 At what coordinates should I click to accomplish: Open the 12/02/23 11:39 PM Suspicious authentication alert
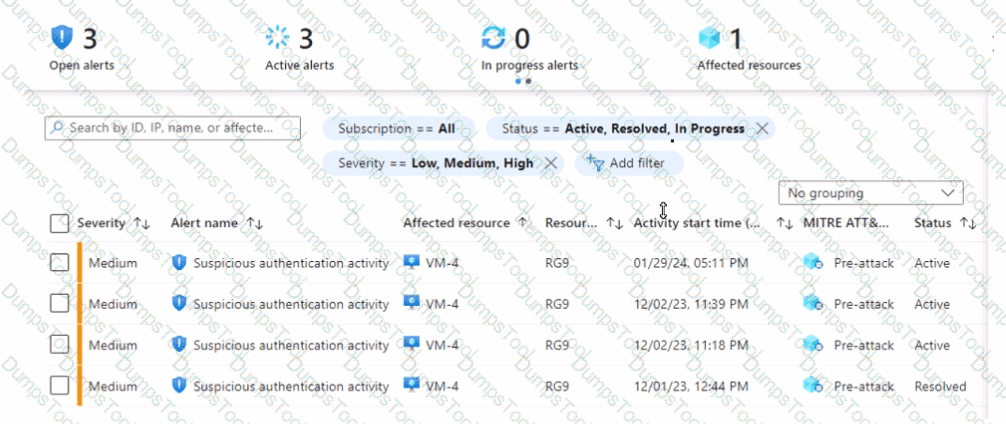click(x=291, y=304)
